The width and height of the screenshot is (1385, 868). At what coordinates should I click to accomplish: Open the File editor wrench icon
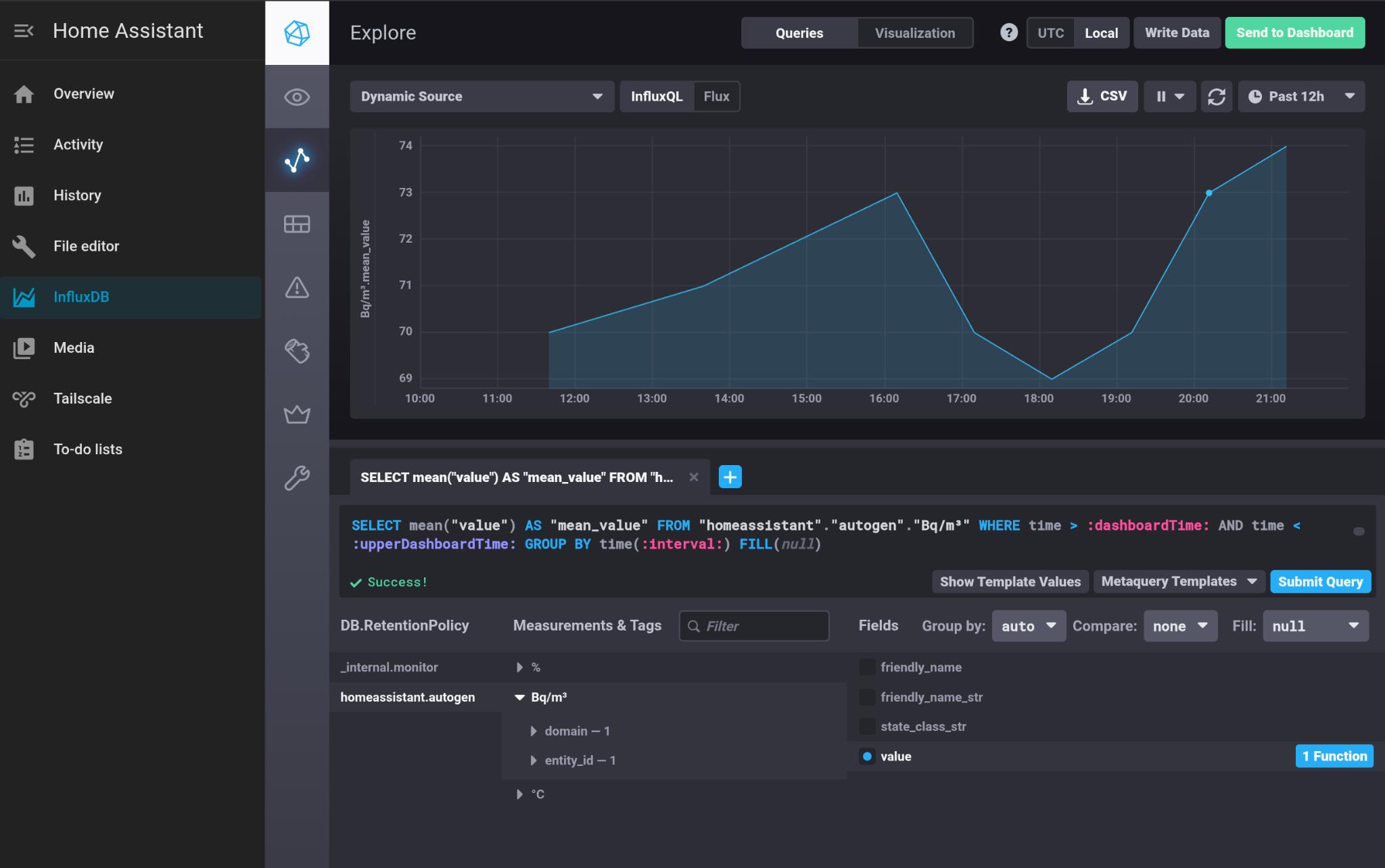(x=24, y=246)
